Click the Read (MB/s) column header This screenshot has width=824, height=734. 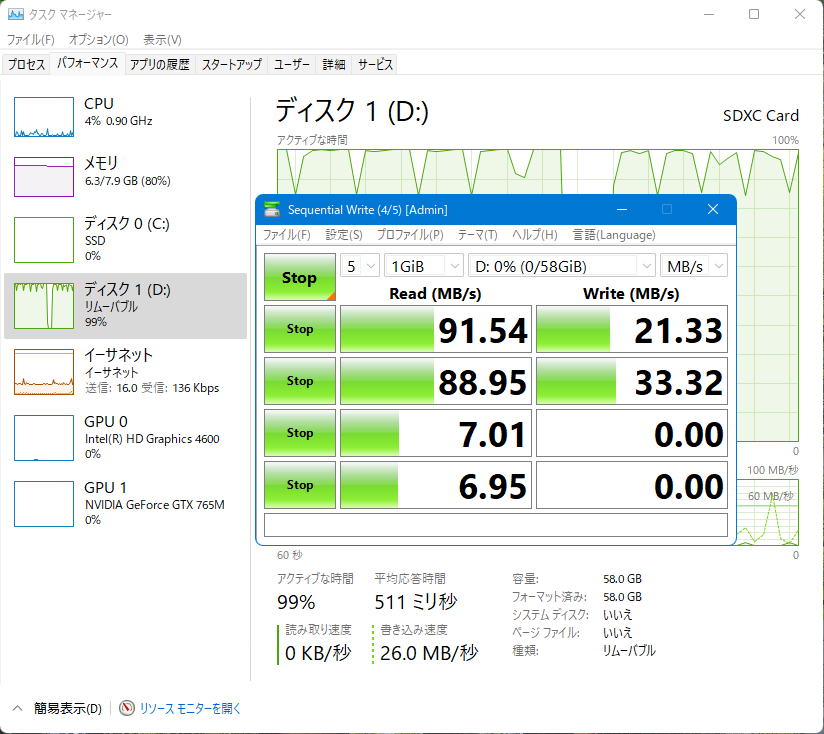pyautogui.click(x=435, y=294)
